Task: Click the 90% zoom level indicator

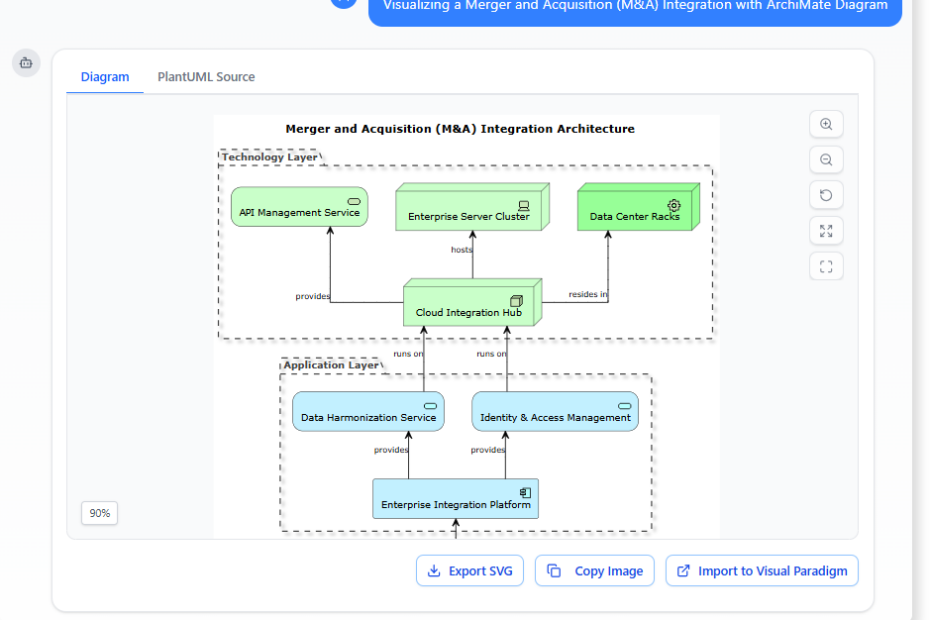Action: point(99,512)
